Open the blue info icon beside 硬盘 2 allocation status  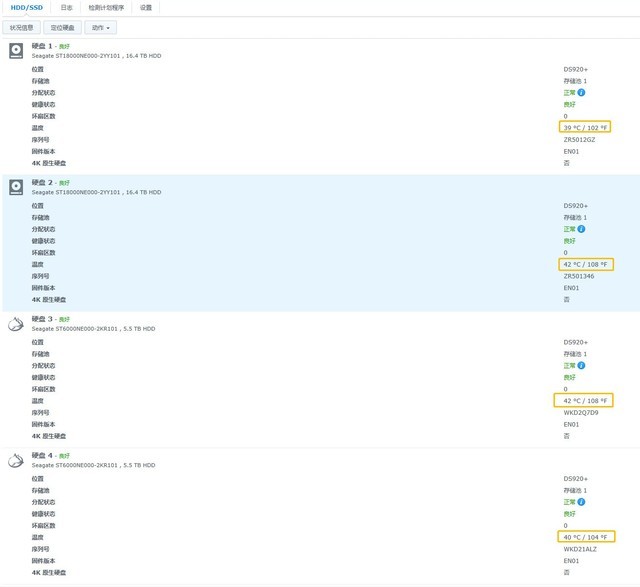581,229
